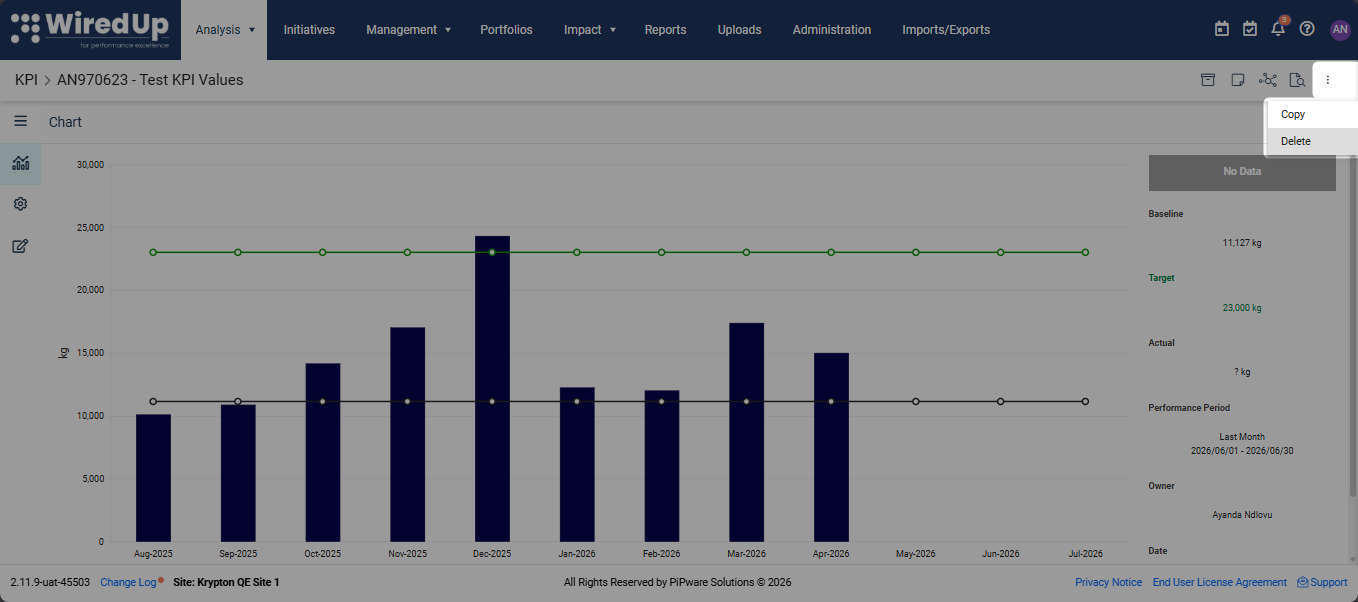Click the Site: Krypton QE Site 1 text
Image resolution: width=1358 pixels, height=602 pixels.
coord(227,582)
